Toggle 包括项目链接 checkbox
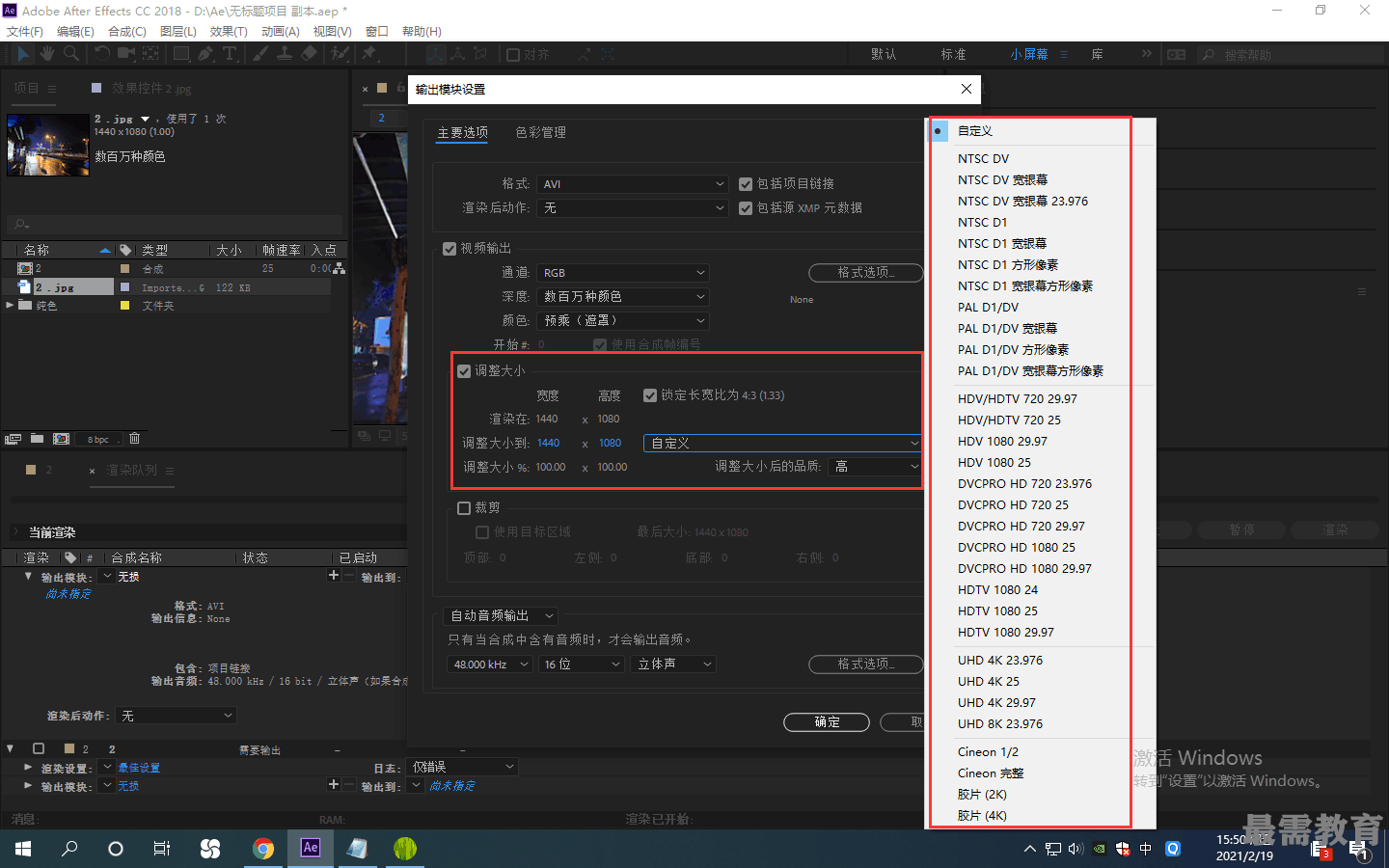Screen dimensions: 1389x868 (x=746, y=184)
